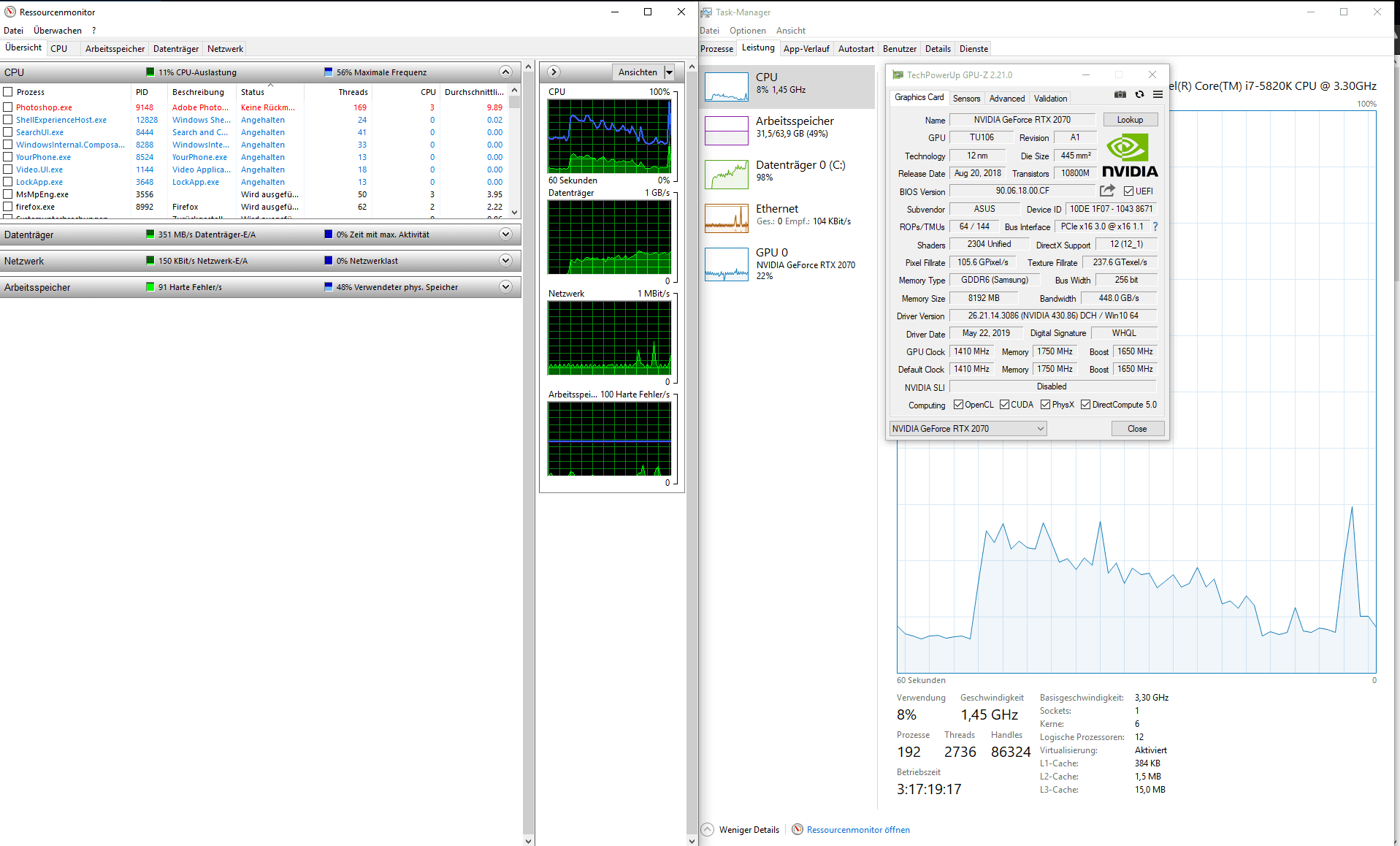This screenshot has width=1400, height=846.
Task: Open Ansicht menu in Task-Manager
Action: 791,31
